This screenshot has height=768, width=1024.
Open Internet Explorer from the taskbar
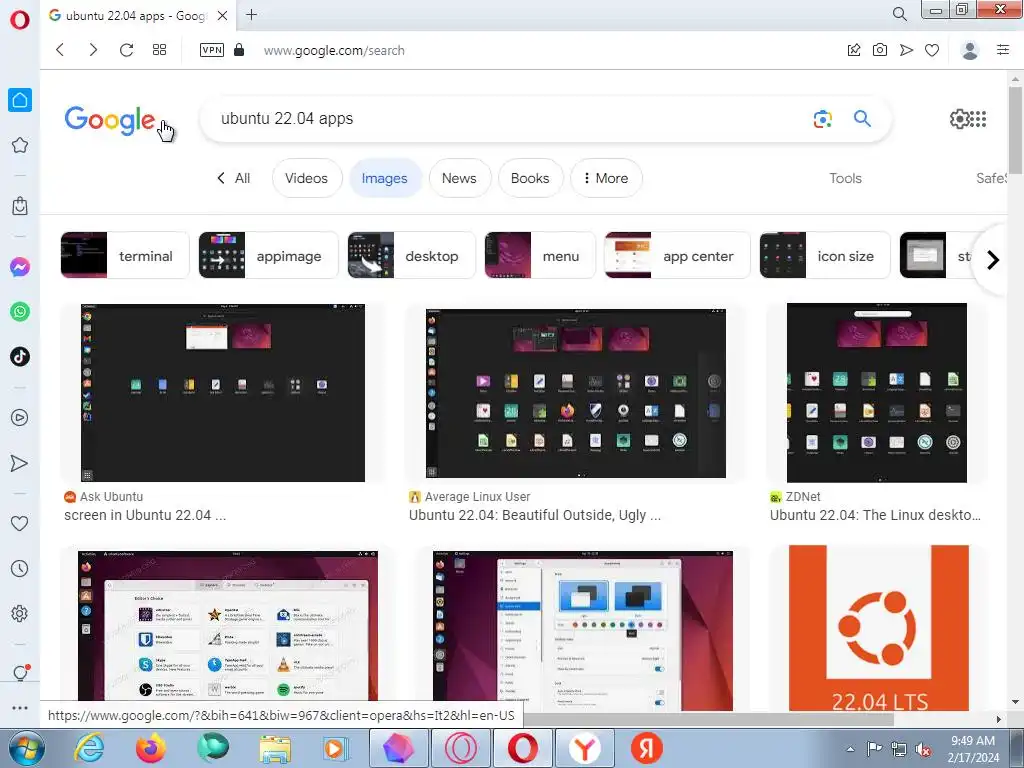[89, 748]
